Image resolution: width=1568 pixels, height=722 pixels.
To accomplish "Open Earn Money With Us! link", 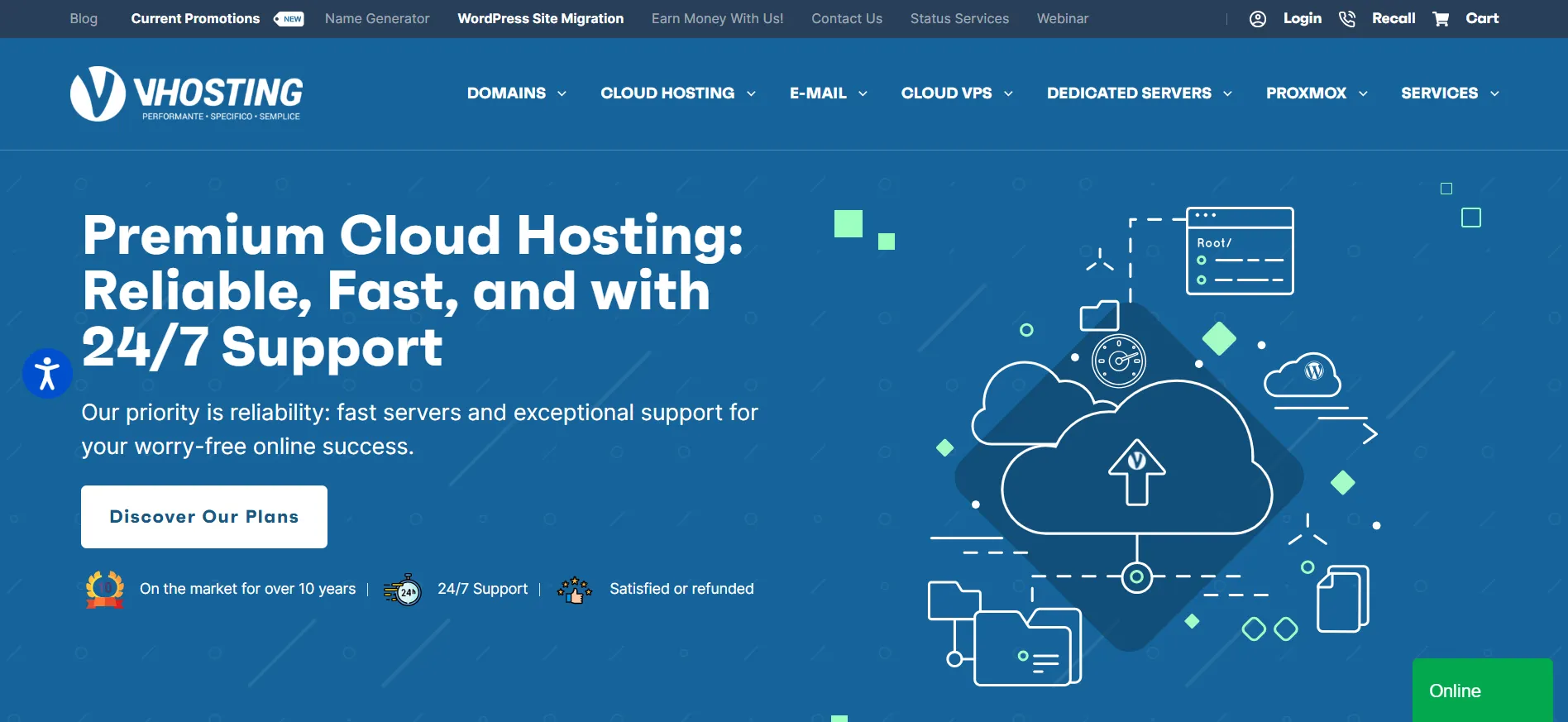I will tap(718, 19).
